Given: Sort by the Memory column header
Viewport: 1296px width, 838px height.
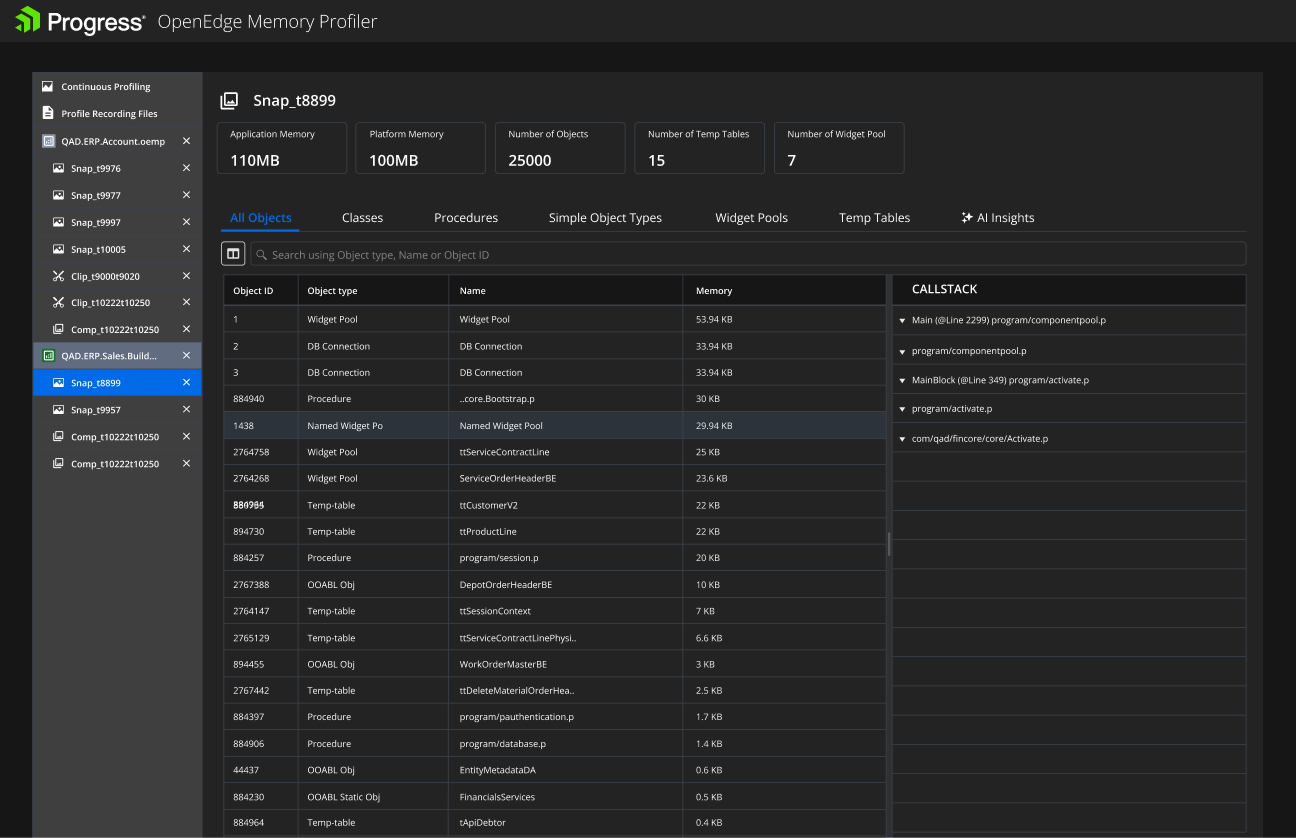Looking at the screenshot, I should [x=785, y=291].
